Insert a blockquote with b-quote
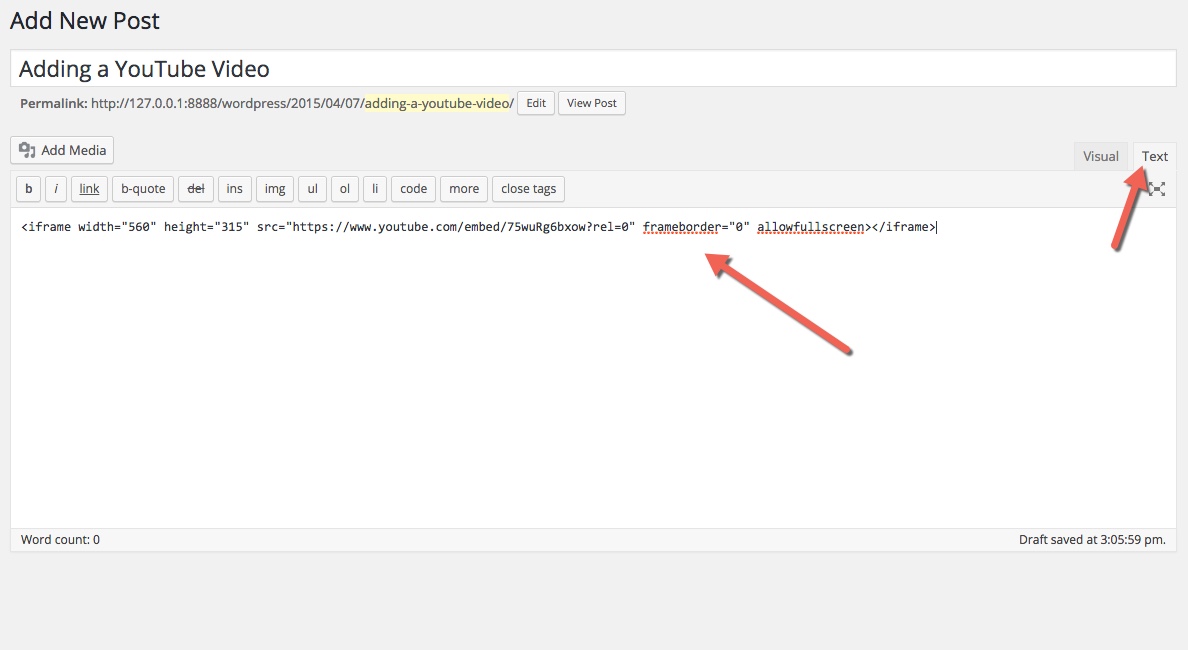The height and width of the screenshot is (650, 1188). click(143, 188)
